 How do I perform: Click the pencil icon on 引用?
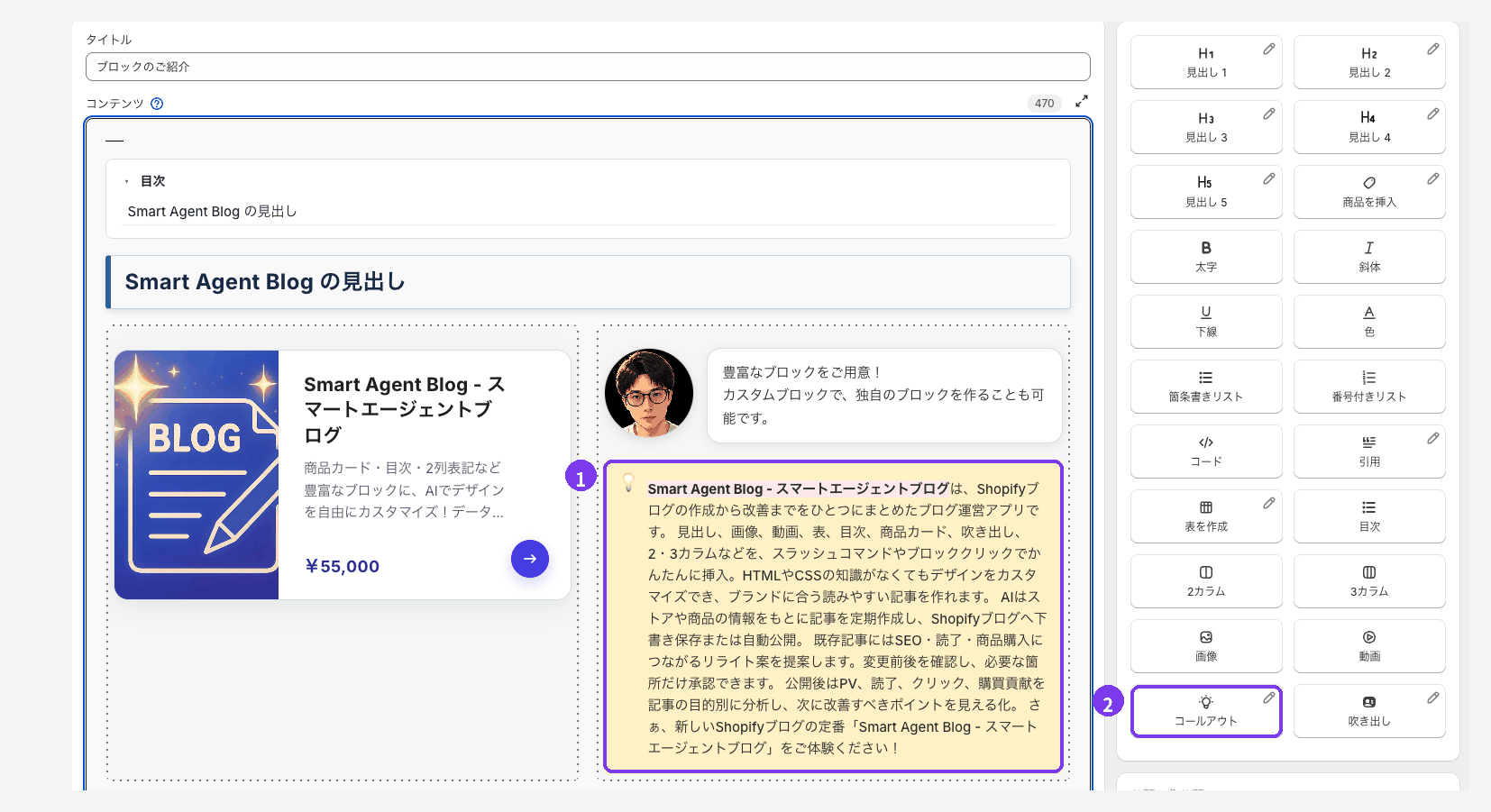pyautogui.click(x=1433, y=438)
